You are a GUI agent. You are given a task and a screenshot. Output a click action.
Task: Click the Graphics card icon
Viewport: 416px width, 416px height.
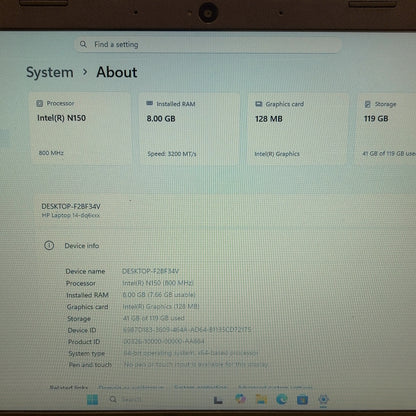click(x=259, y=104)
